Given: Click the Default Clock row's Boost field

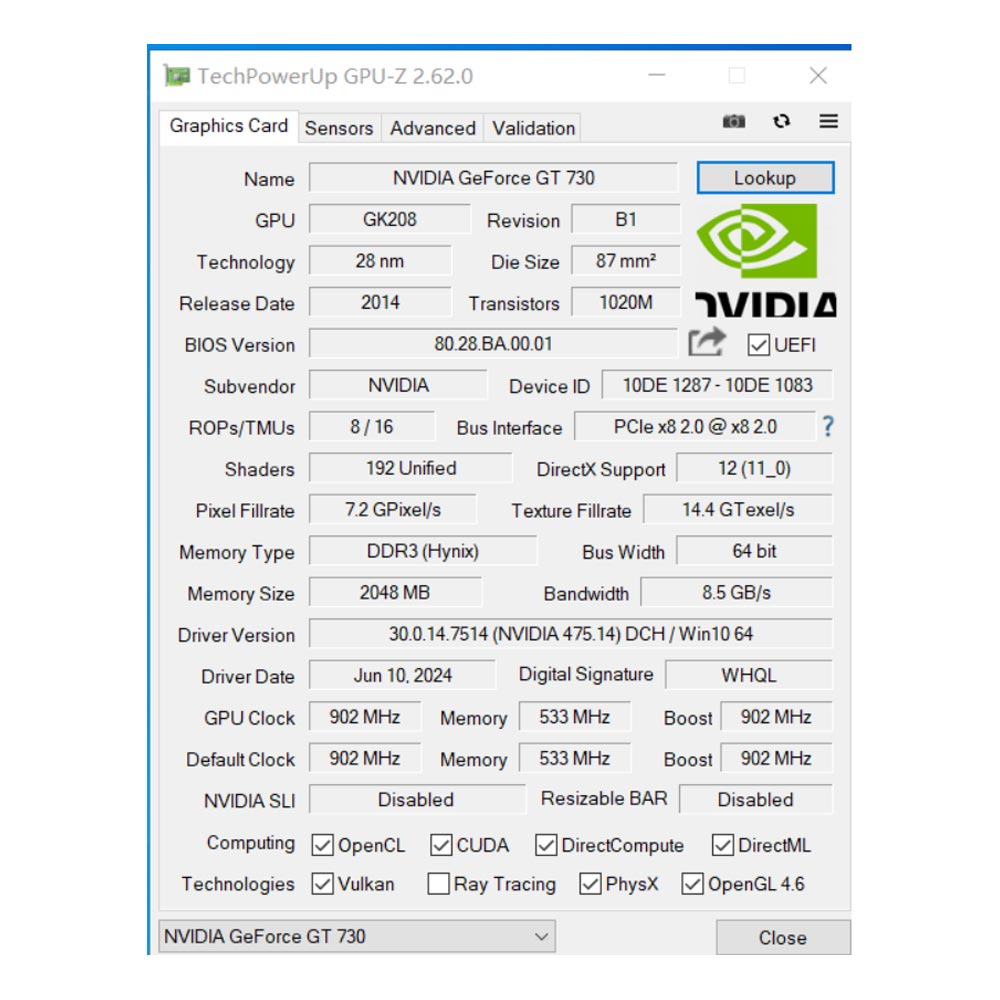Looking at the screenshot, I should [776, 758].
